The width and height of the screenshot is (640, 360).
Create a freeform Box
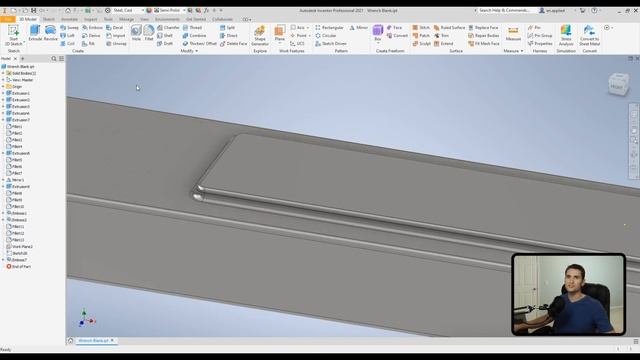[x=378, y=33]
